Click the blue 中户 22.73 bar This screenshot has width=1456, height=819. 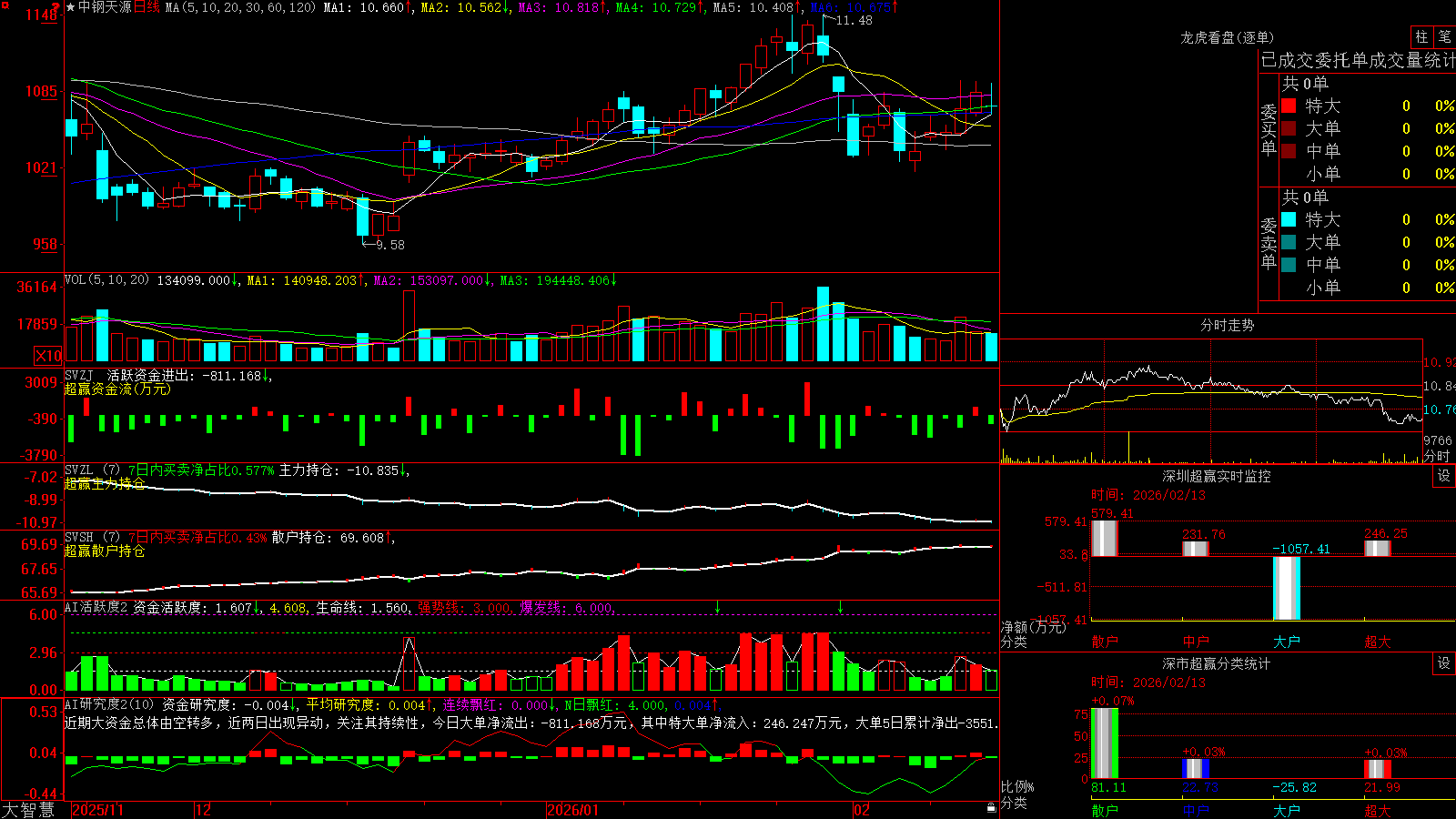click(1196, 768)
